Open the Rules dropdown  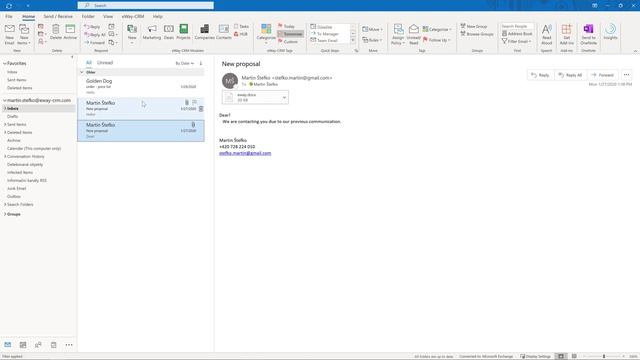tap(372, 40)
